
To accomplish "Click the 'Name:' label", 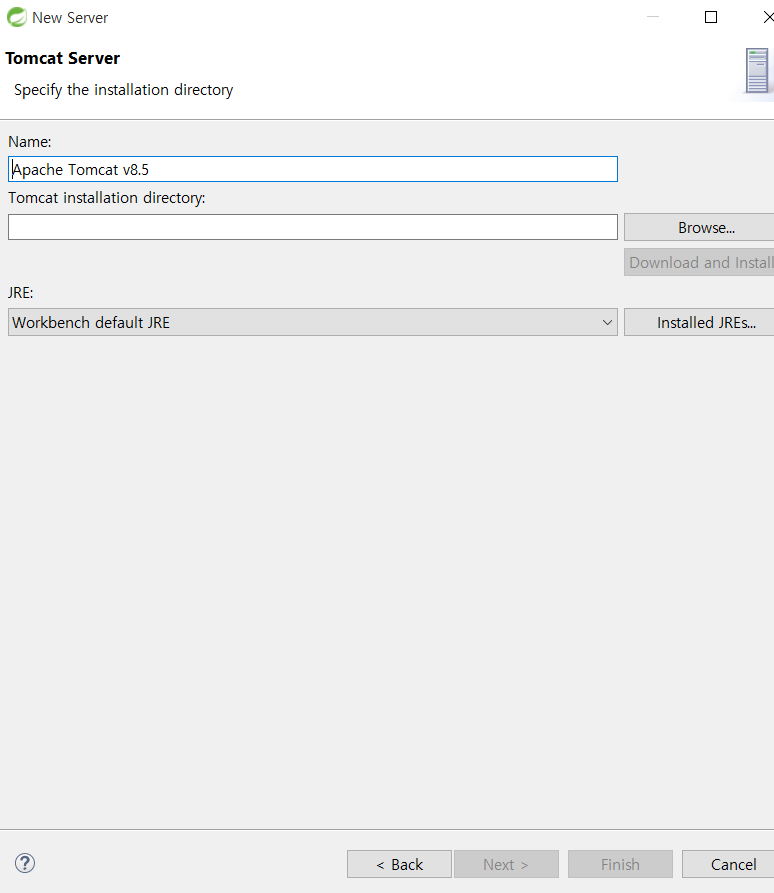I will tap(30, 142).
